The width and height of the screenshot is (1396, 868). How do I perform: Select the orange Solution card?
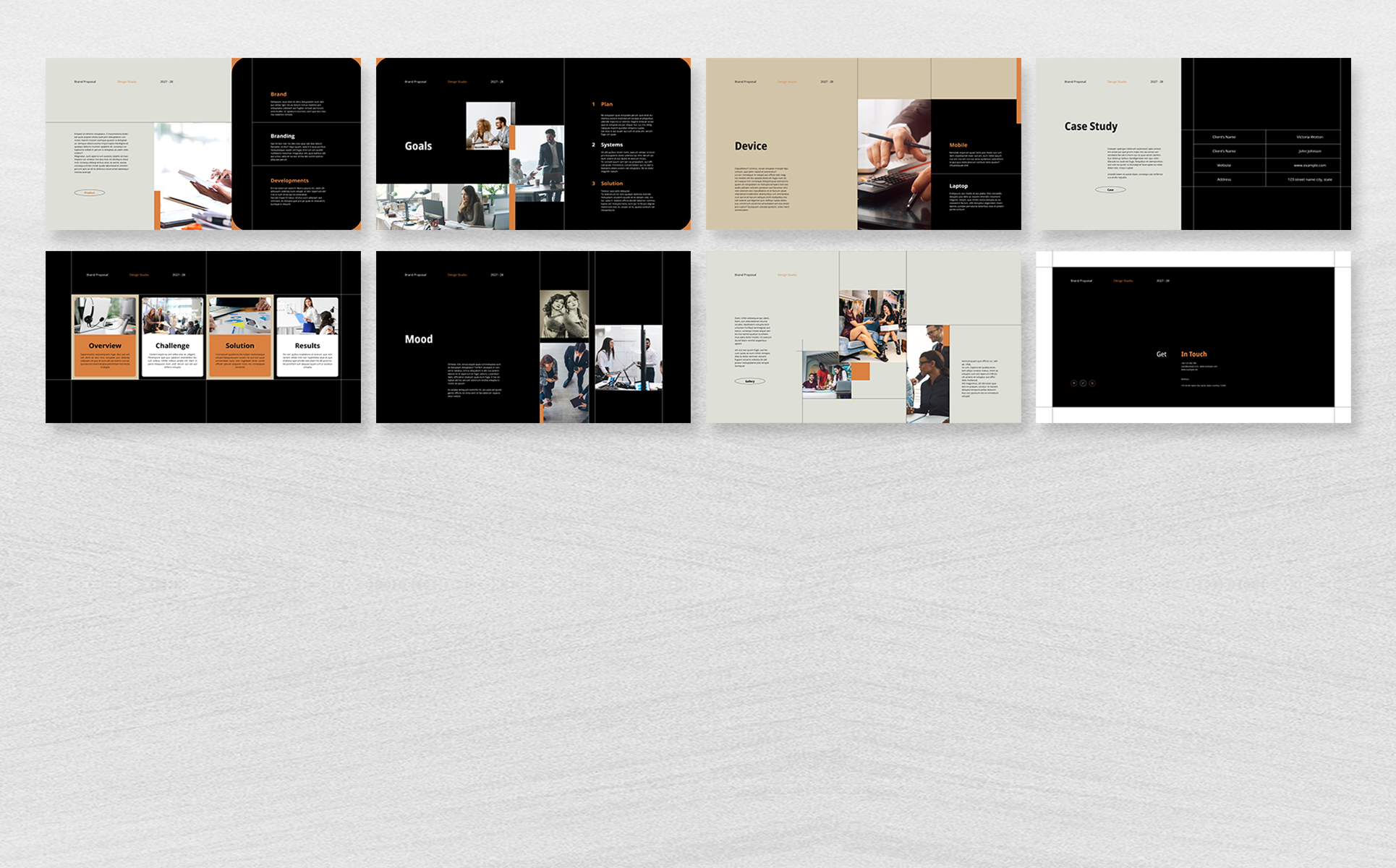(x=239, y=337)
